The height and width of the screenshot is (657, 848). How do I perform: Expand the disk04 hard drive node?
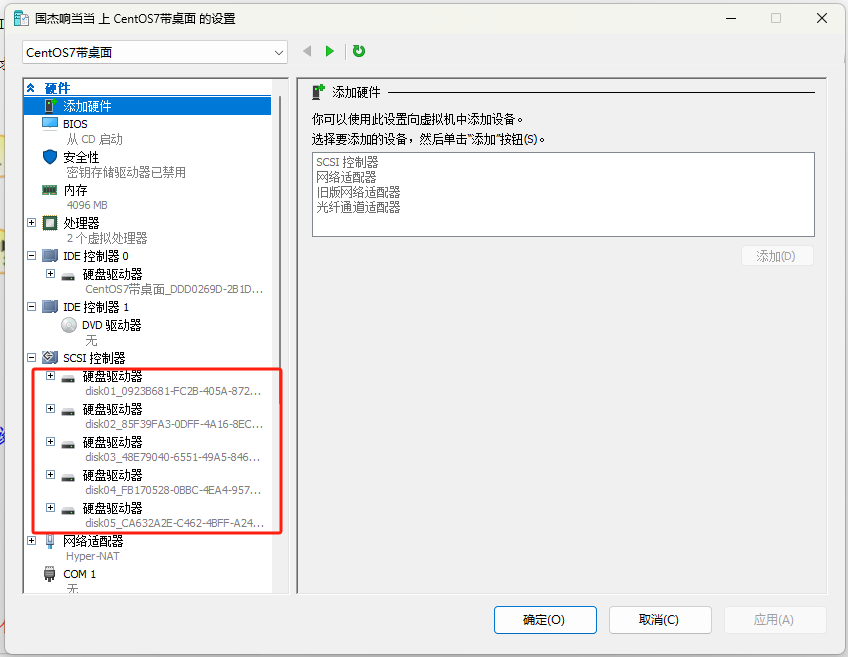point(50,474)
